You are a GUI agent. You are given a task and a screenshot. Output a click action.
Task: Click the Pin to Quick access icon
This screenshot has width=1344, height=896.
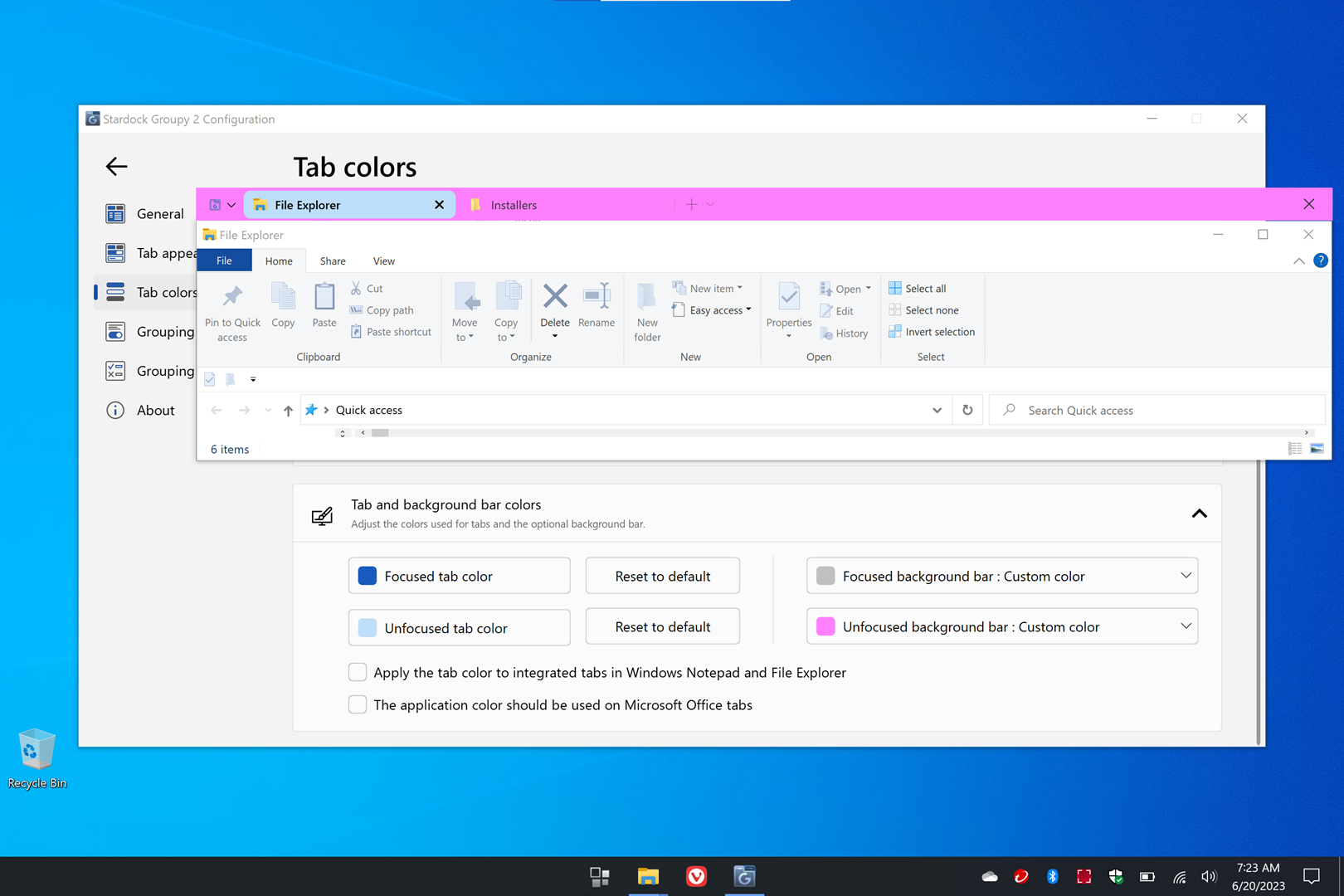coord(232,296)
